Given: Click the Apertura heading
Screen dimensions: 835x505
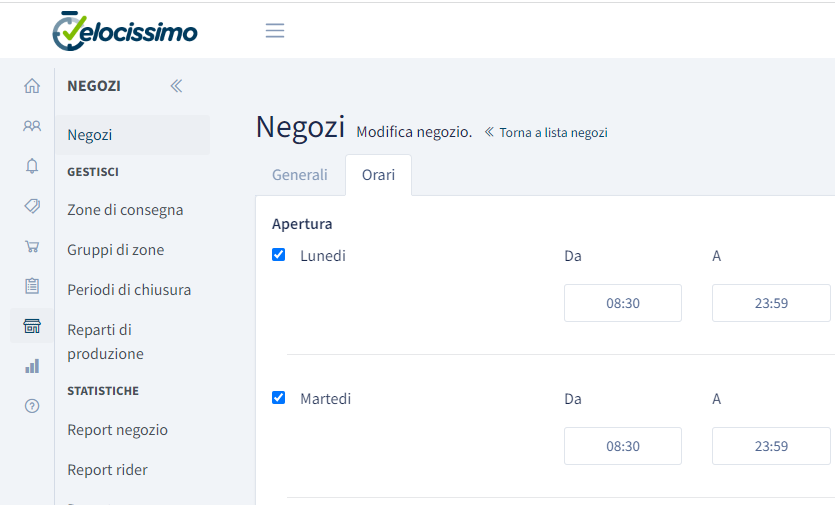Looking at the screenshot, I should [302, 224].
